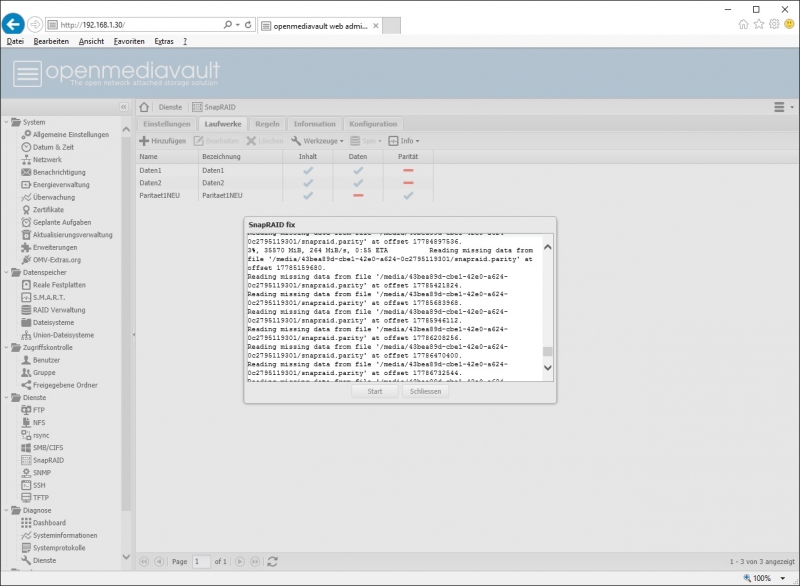The height and width of the screenshot is (586, 800).
Task: Open Reale Festplatten disk icon
Action: (26, 285)
